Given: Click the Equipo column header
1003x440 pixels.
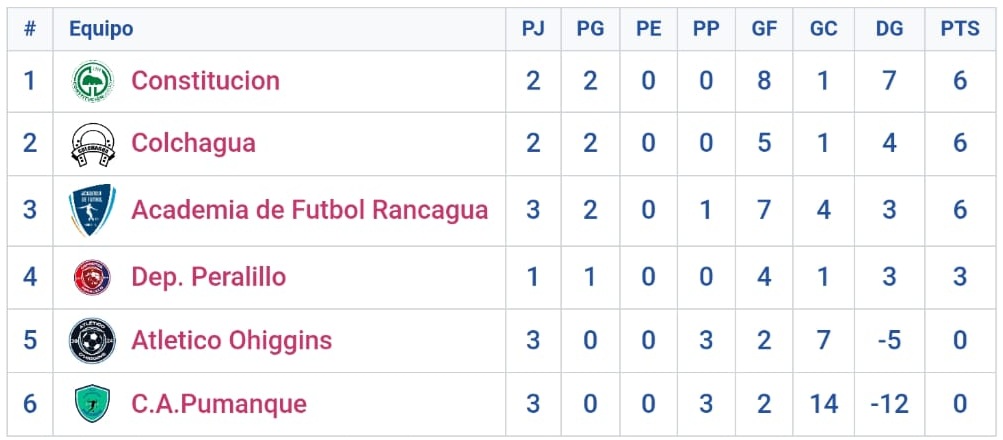Looking at the screenshot, I should [x=100, y=29].
